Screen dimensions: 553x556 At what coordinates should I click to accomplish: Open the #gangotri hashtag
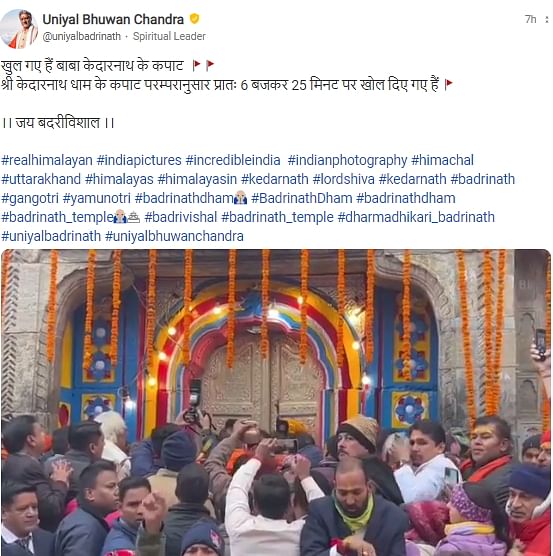30,198
